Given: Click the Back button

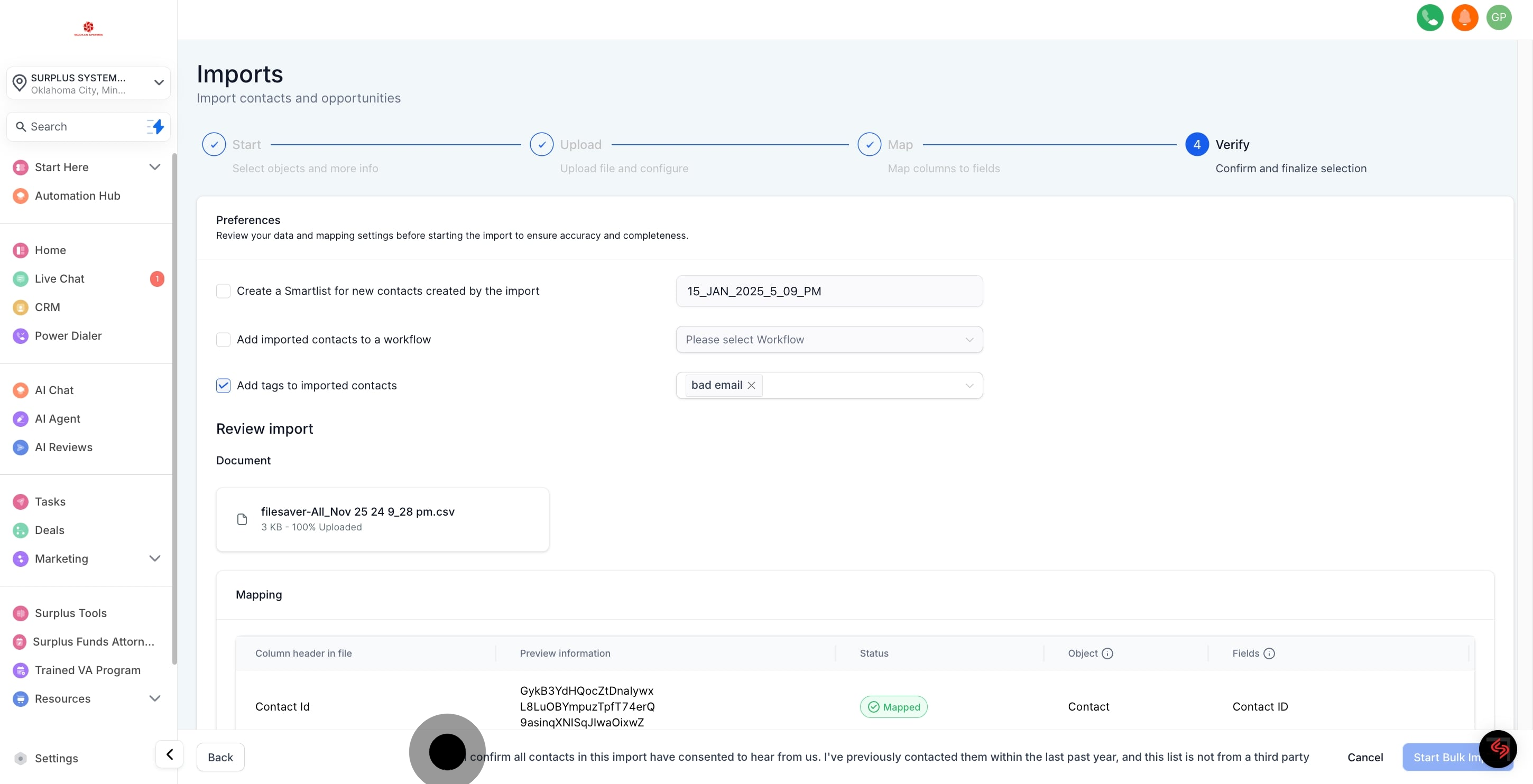Looking at the screenshot, I should [x=220, y=757].
